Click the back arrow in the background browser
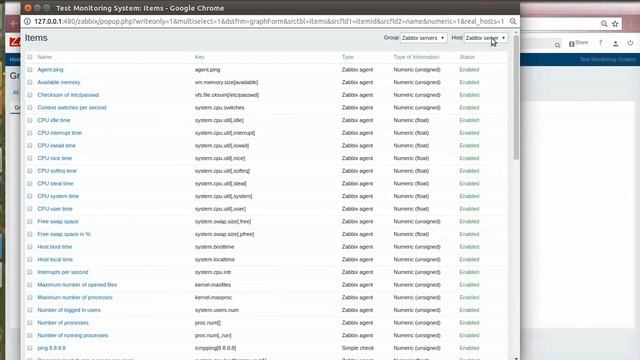 (13, 24)
